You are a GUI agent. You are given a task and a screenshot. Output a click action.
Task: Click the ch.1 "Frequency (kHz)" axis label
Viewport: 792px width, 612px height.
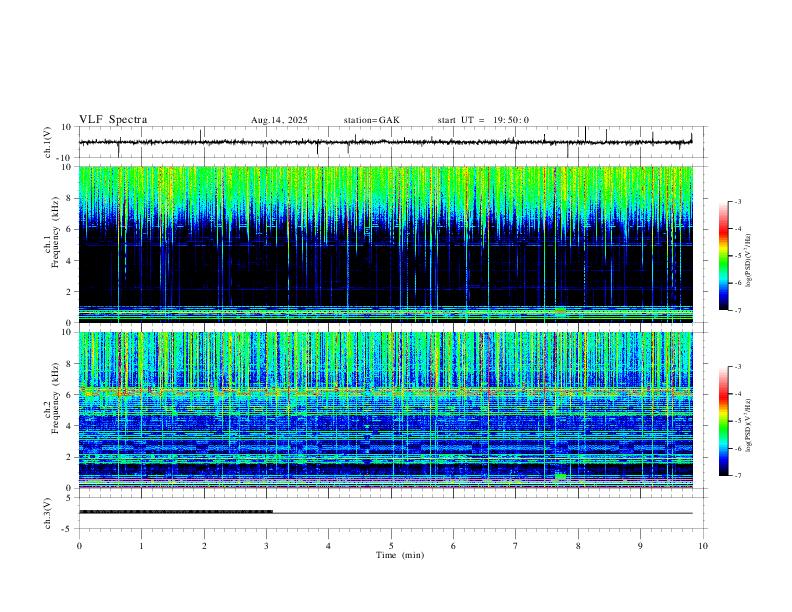click(x=55, y=231)
